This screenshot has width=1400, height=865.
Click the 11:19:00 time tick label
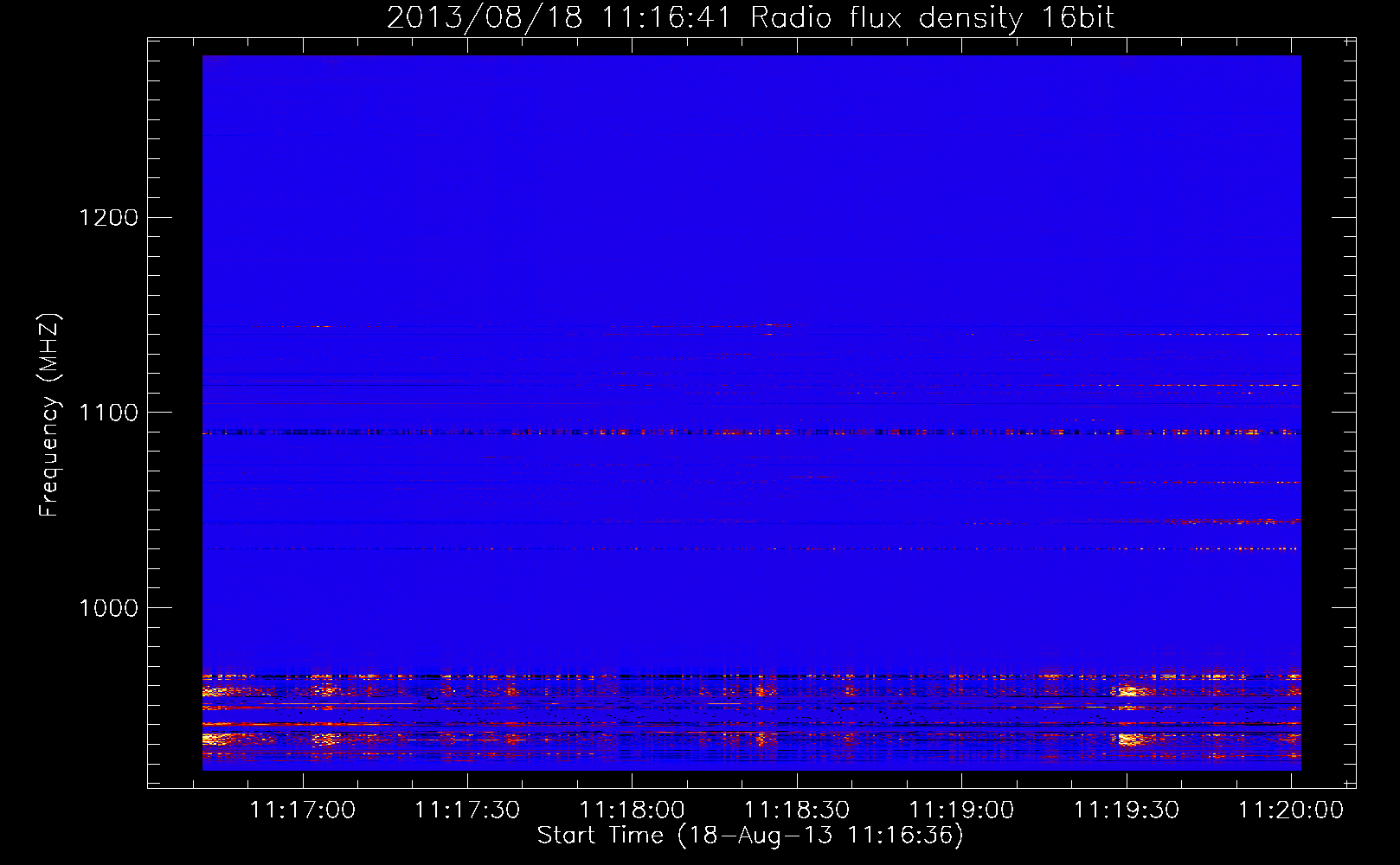point(961,810)
